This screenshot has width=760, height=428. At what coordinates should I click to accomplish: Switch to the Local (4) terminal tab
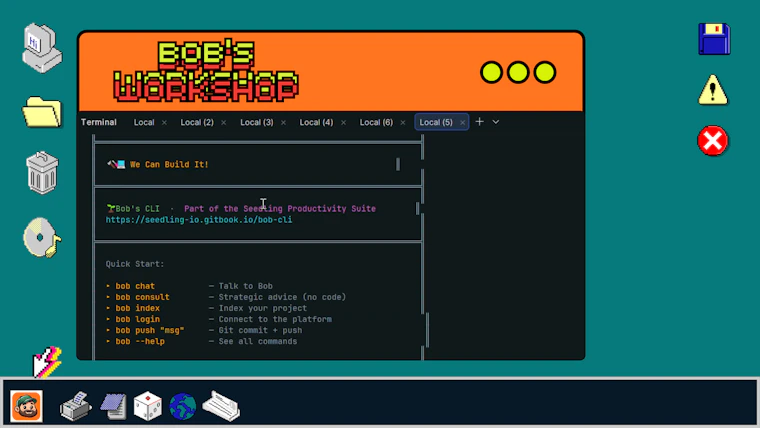(316, 122)
